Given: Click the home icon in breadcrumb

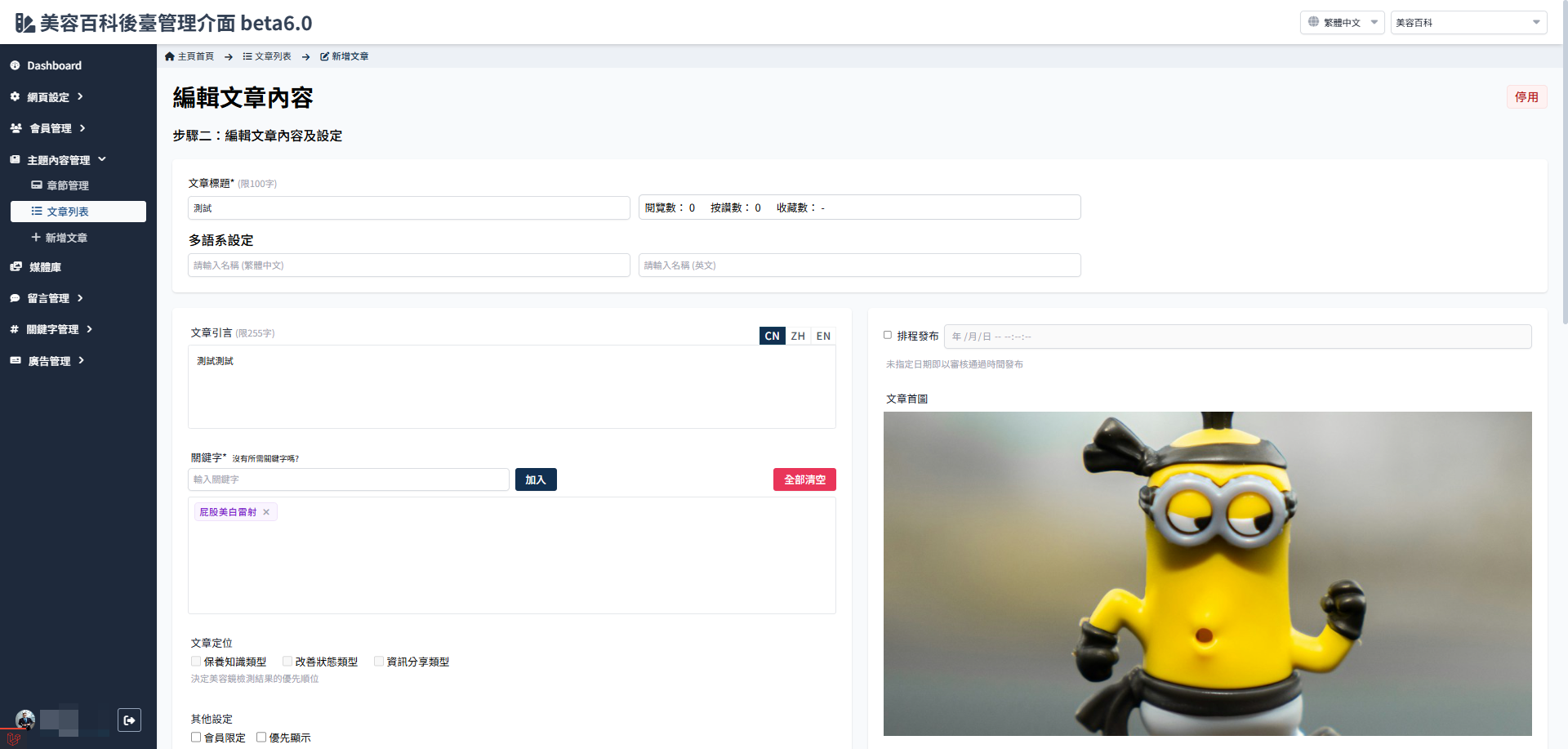Looking at the screenshot, I should (x=170, y=56).
